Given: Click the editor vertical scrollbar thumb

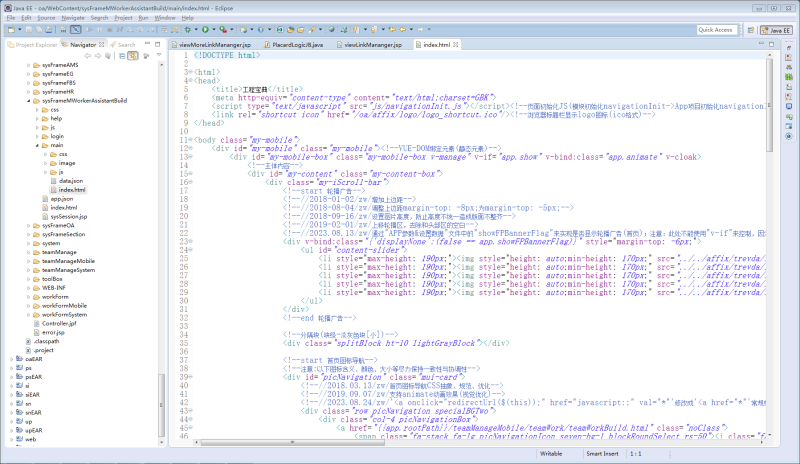Looking at the screenshot, I should point(769,105).
